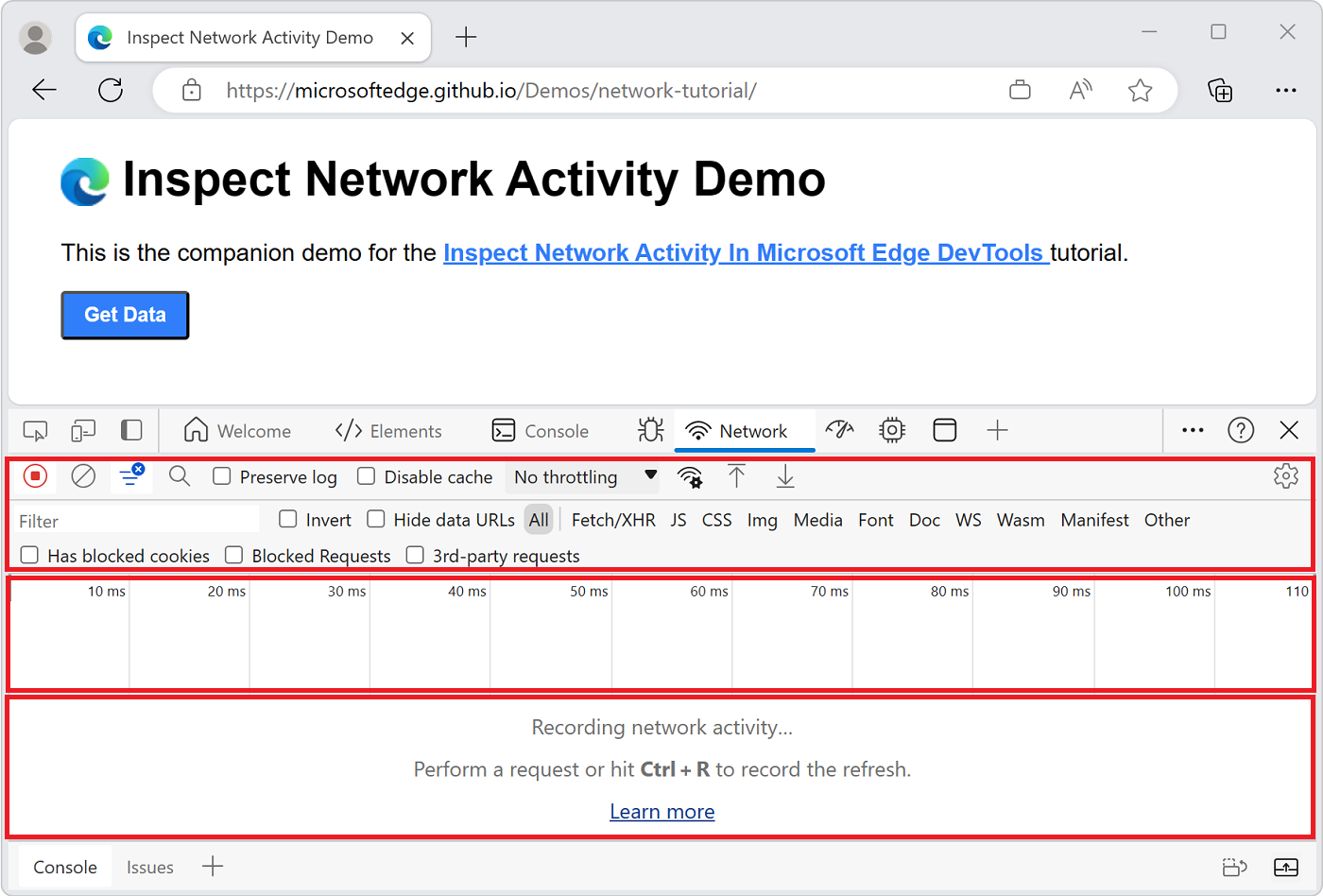
Task: Switch to the Elements tab
Action: click(x=388, y=430)
